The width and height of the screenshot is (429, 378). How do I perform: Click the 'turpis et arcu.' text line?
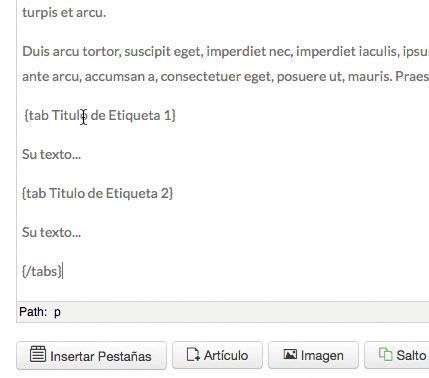click(x=64, y=13)
